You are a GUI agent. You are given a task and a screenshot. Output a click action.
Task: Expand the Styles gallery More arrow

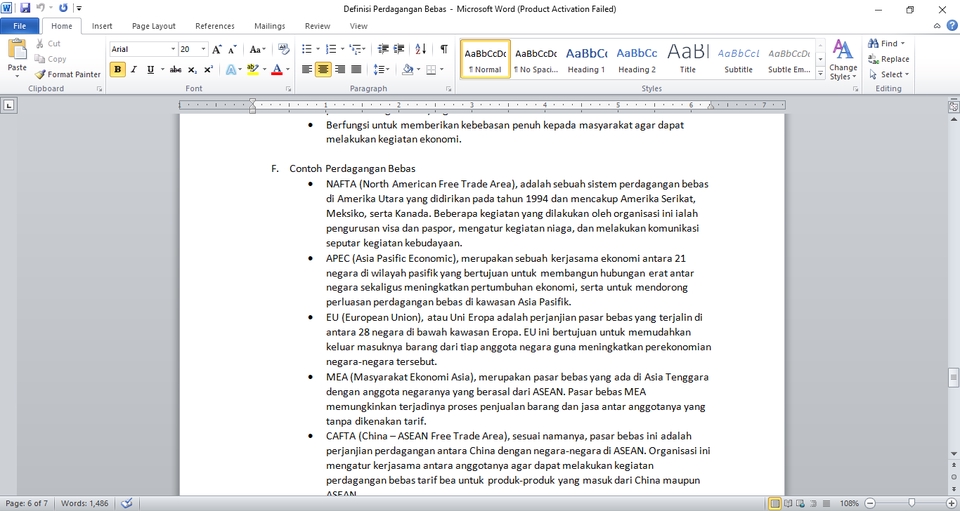tap(820, 73)
